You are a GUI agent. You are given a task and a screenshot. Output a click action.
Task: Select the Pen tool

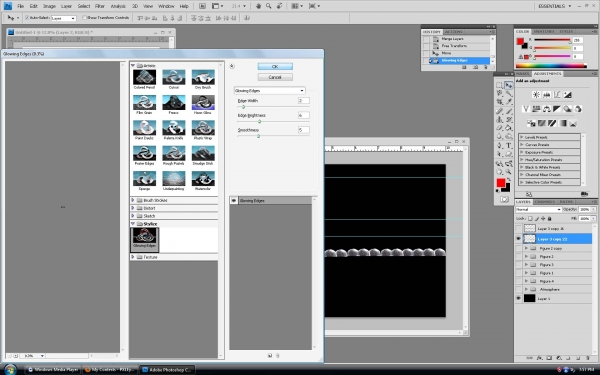point(499,145)
